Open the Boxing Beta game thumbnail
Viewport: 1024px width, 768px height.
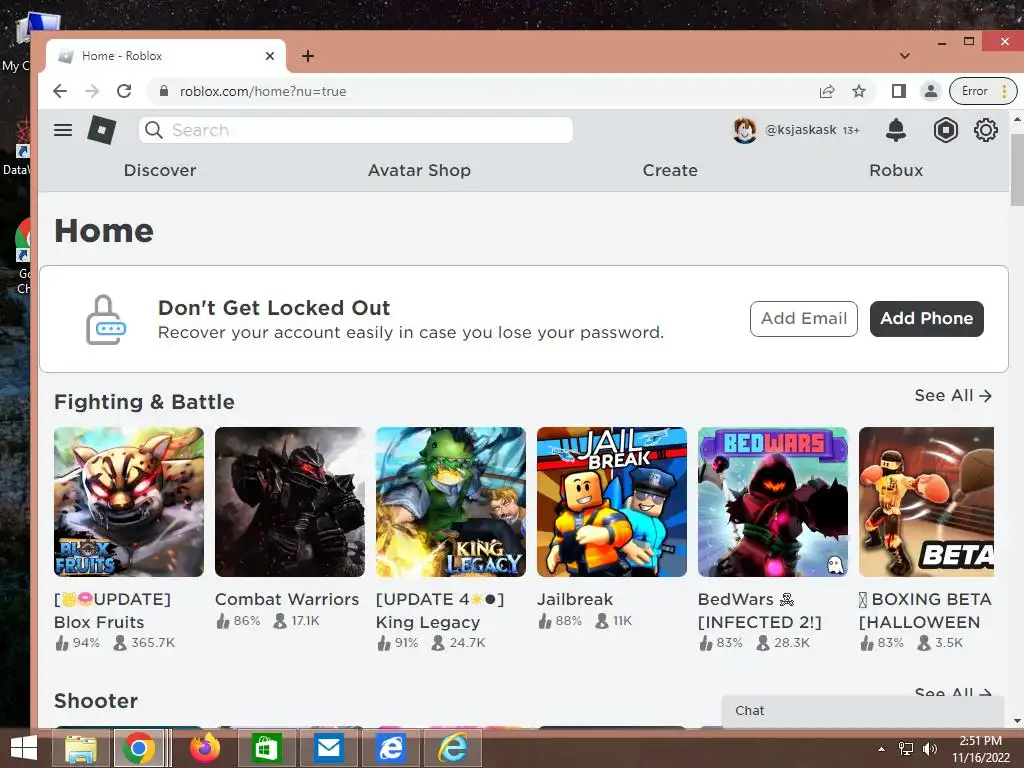tap(927, 502)
